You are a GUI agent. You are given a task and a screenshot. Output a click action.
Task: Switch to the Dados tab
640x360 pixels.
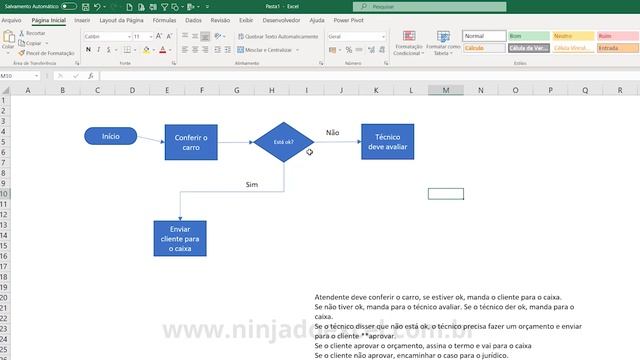(x=193, y=20)
